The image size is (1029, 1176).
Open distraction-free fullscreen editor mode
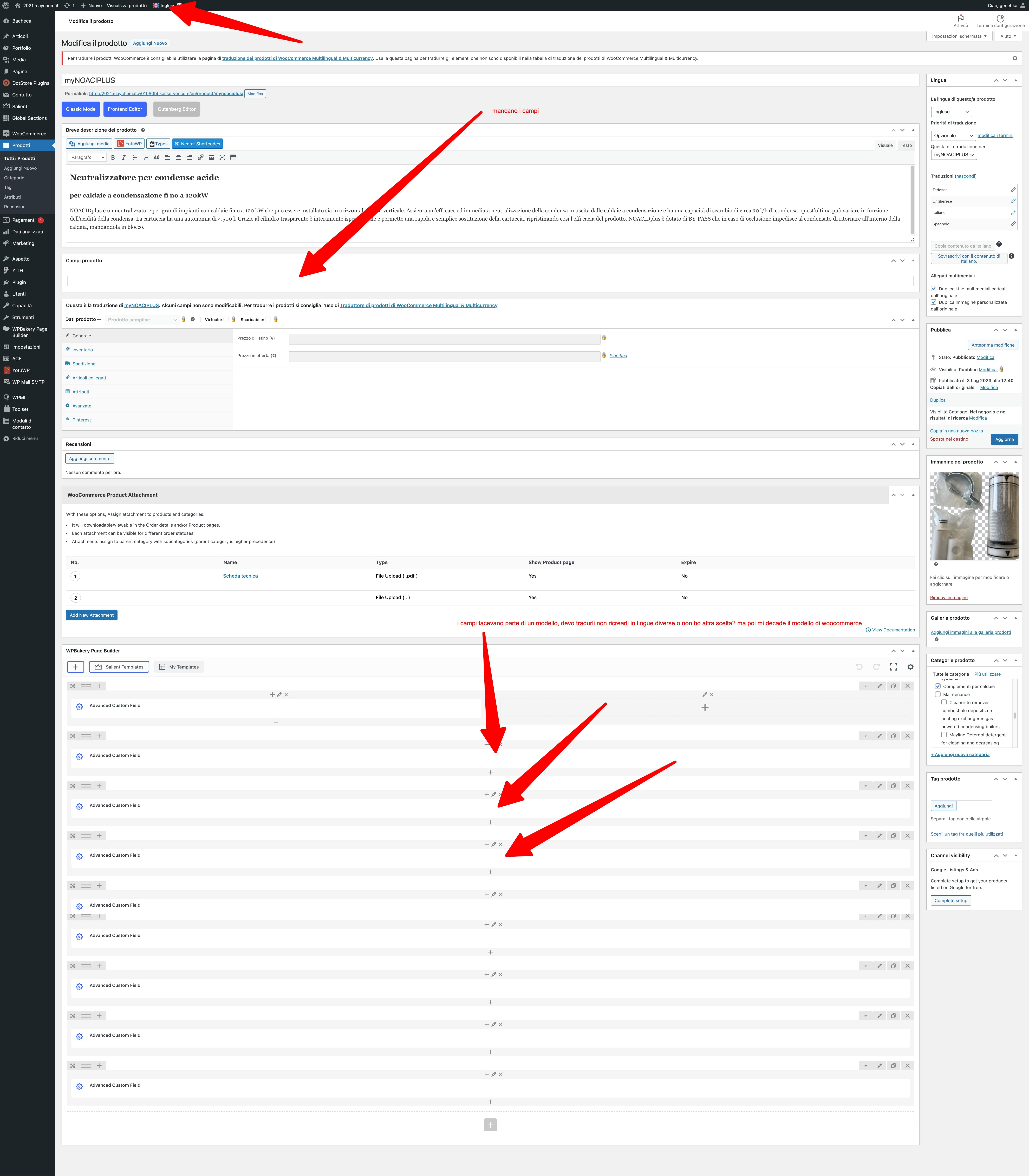(222, 157)
